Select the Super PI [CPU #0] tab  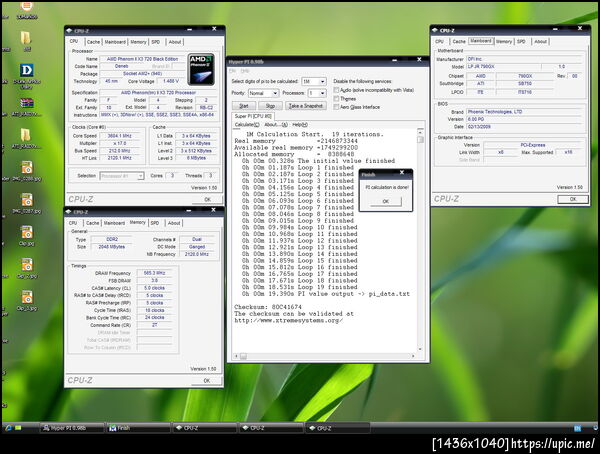[253, 116]
